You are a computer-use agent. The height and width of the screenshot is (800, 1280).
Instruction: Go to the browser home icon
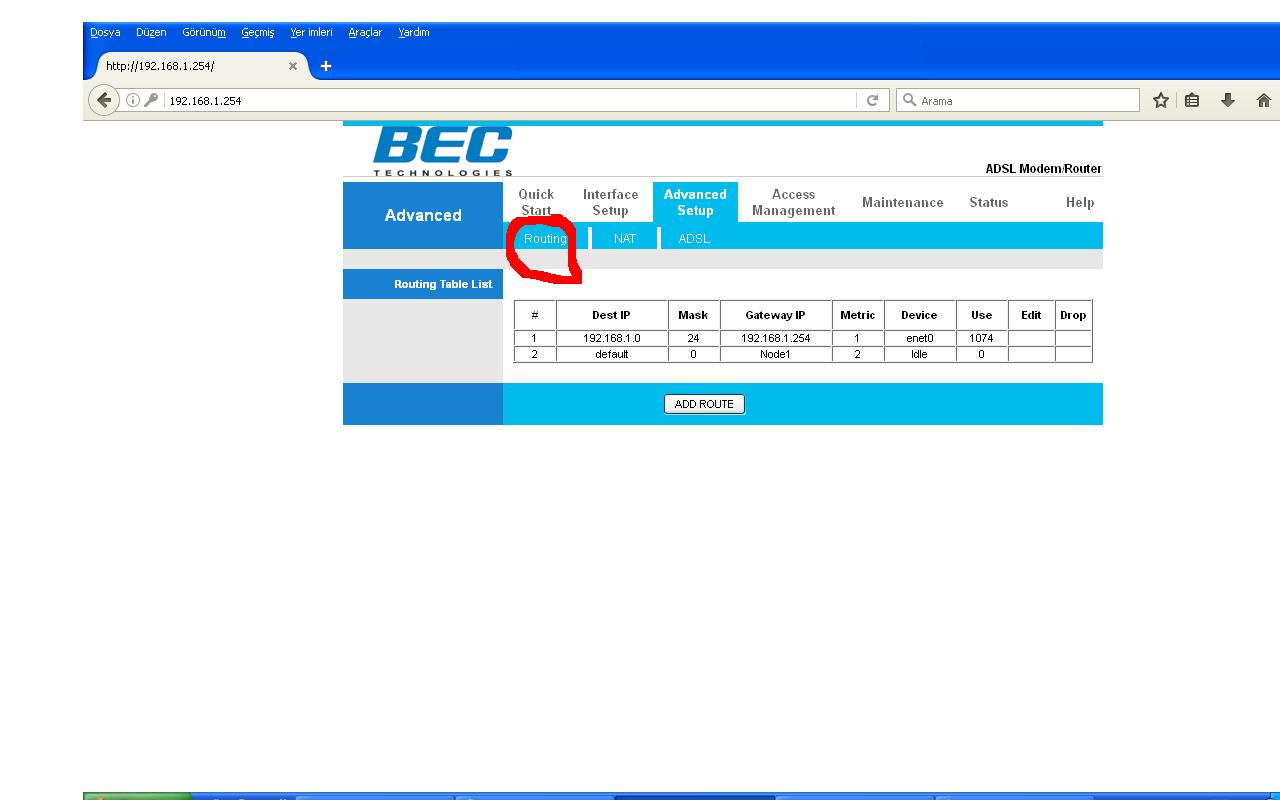pyautogui.click(x=1263, y=100)
